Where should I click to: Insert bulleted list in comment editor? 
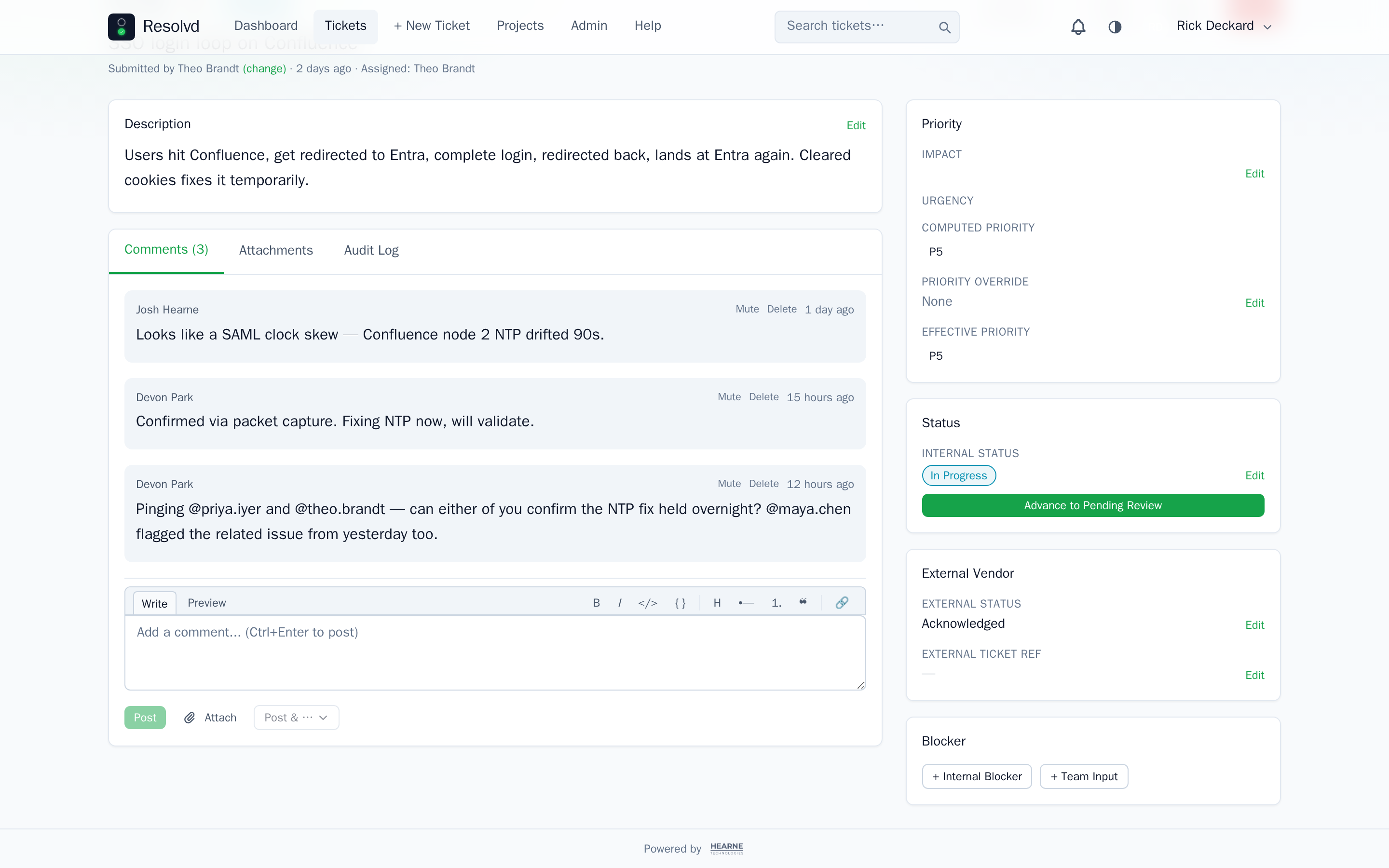click(x=746, y=603)
